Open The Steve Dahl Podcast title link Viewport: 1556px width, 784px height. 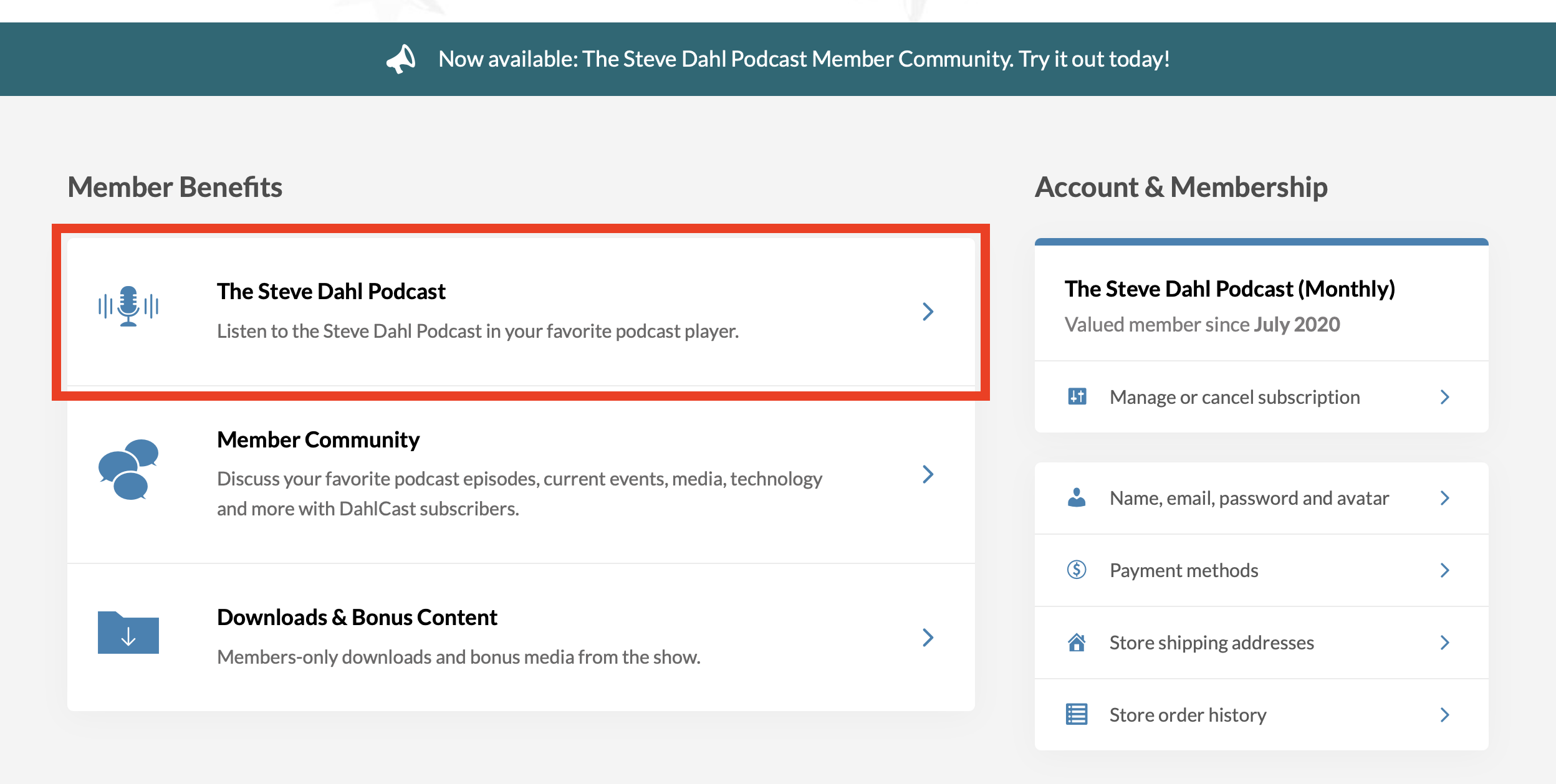(331, 292)
